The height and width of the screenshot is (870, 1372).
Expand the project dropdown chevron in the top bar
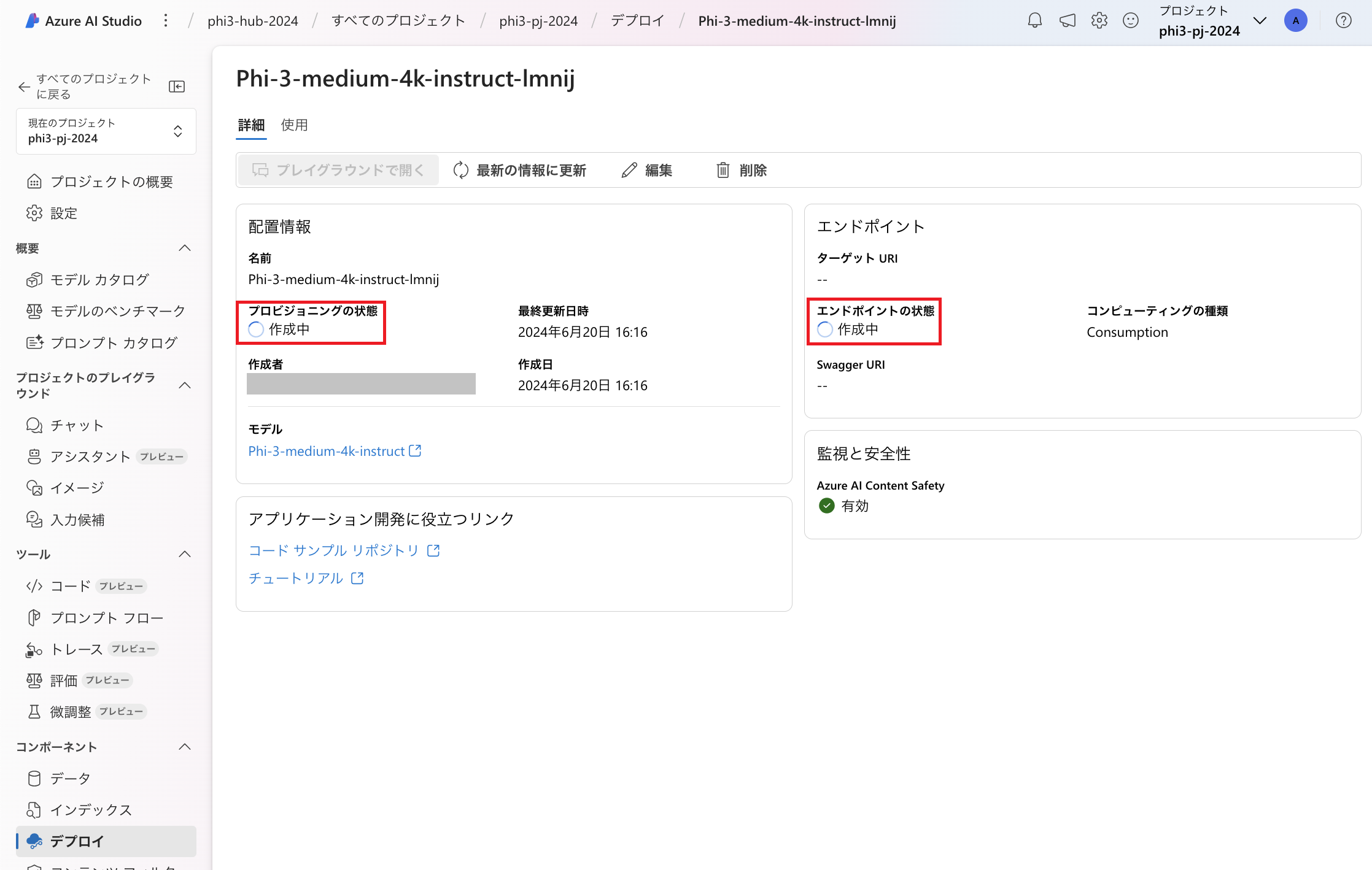click(1260, 21)
